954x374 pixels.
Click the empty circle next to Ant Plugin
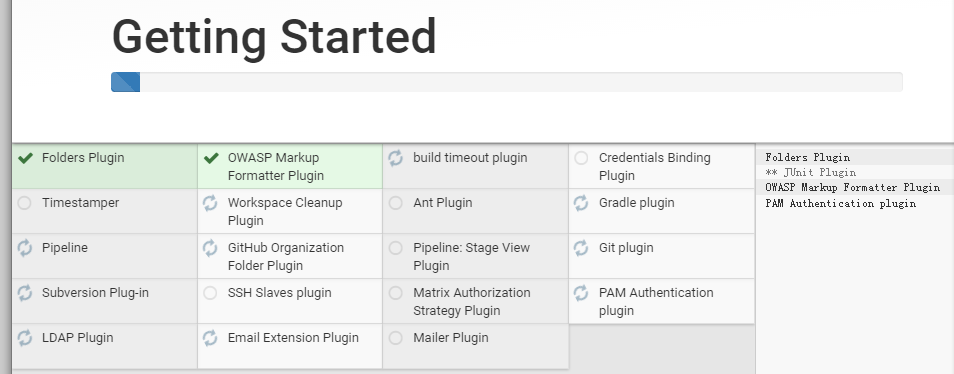[x=395, y=203]
